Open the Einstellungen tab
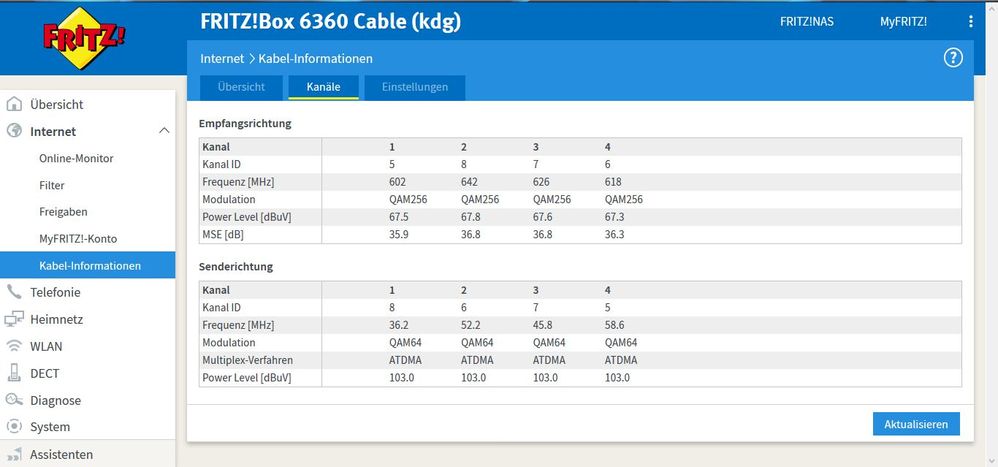The image size is (998, 467). 415,87
